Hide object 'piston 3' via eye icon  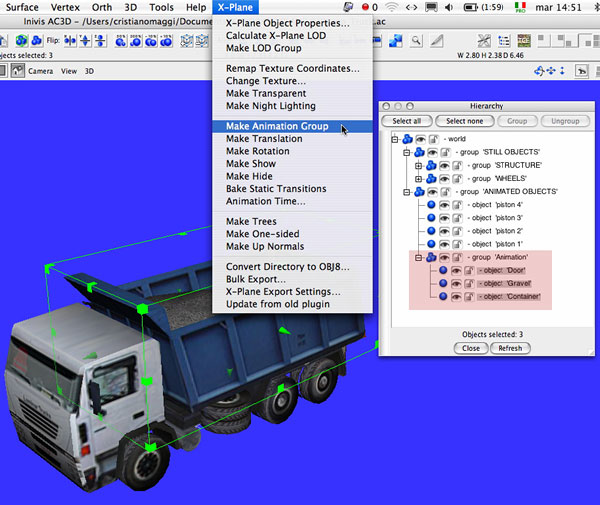444,218
